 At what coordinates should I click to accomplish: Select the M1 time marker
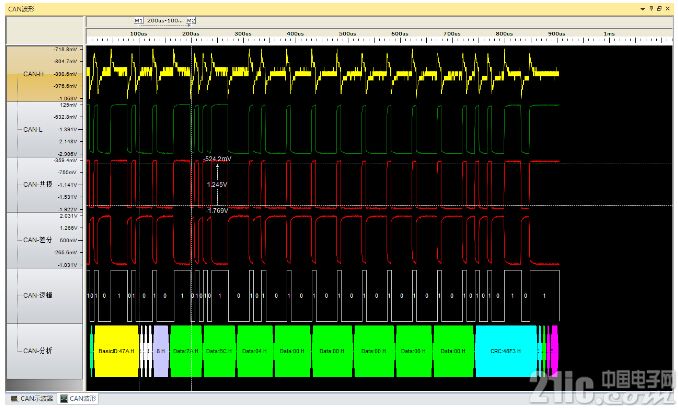point(138,21)
